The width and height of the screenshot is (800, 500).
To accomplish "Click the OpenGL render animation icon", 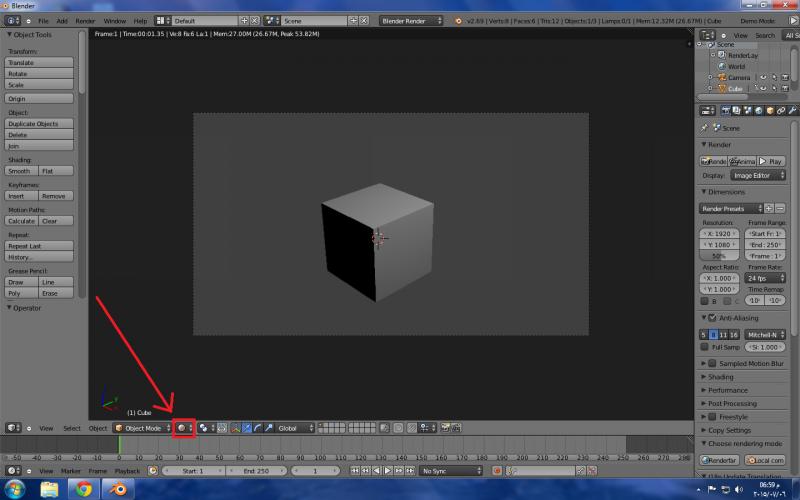I will (456, 428).
